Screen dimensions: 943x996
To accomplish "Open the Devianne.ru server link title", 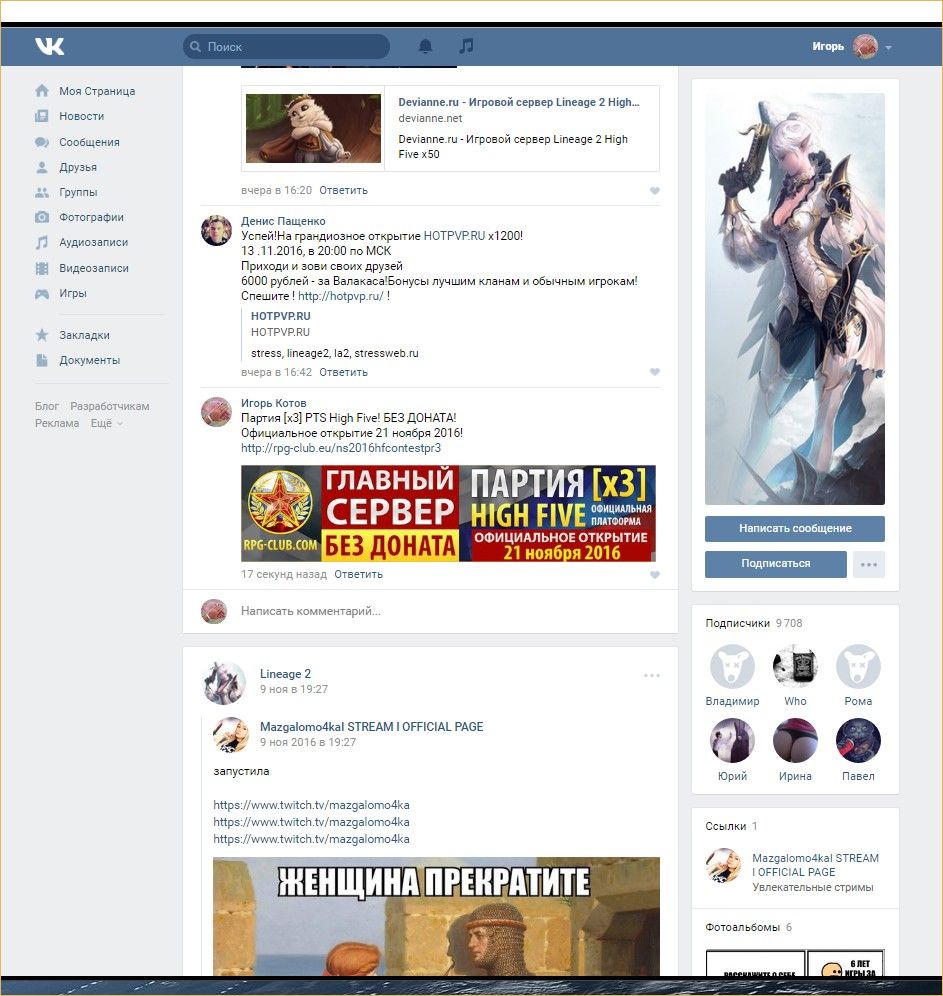I will point(519,102).
